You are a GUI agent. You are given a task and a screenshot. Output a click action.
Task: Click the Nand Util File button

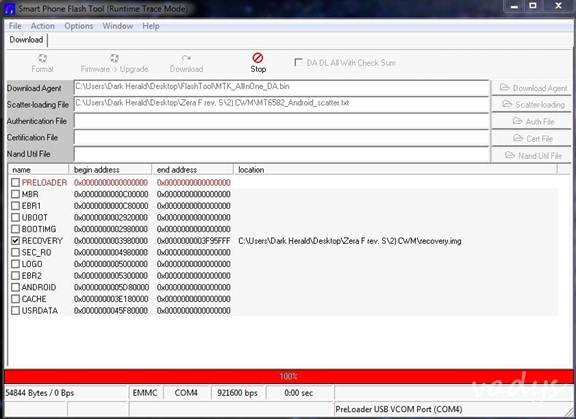(x=531, y=155)
